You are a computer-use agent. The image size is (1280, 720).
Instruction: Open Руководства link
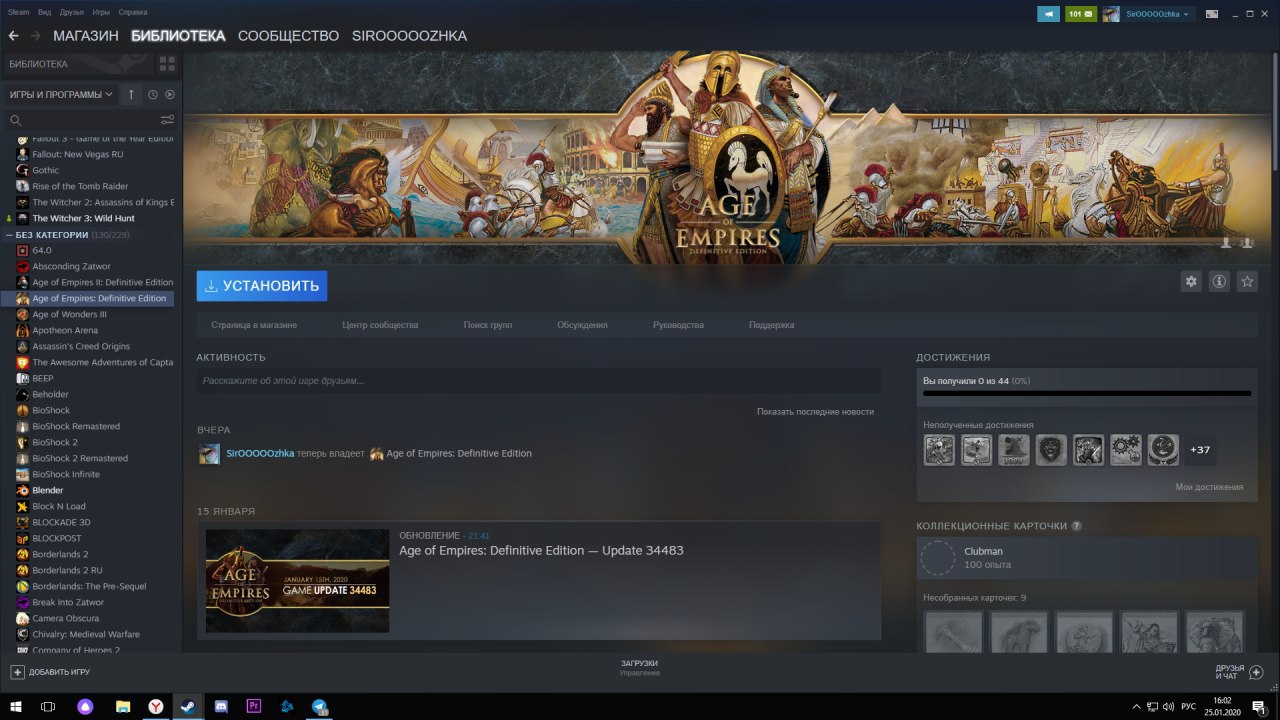[678, 325]
